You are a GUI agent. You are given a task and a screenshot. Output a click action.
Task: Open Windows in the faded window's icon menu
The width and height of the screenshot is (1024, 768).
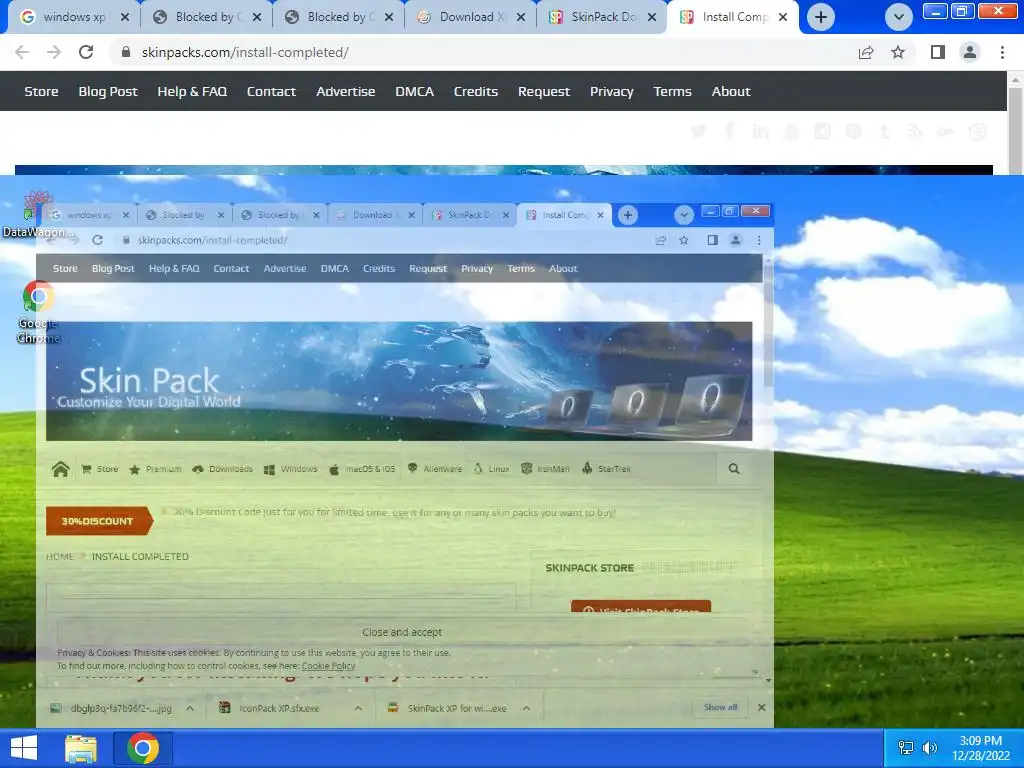click(x=291, y=469)
